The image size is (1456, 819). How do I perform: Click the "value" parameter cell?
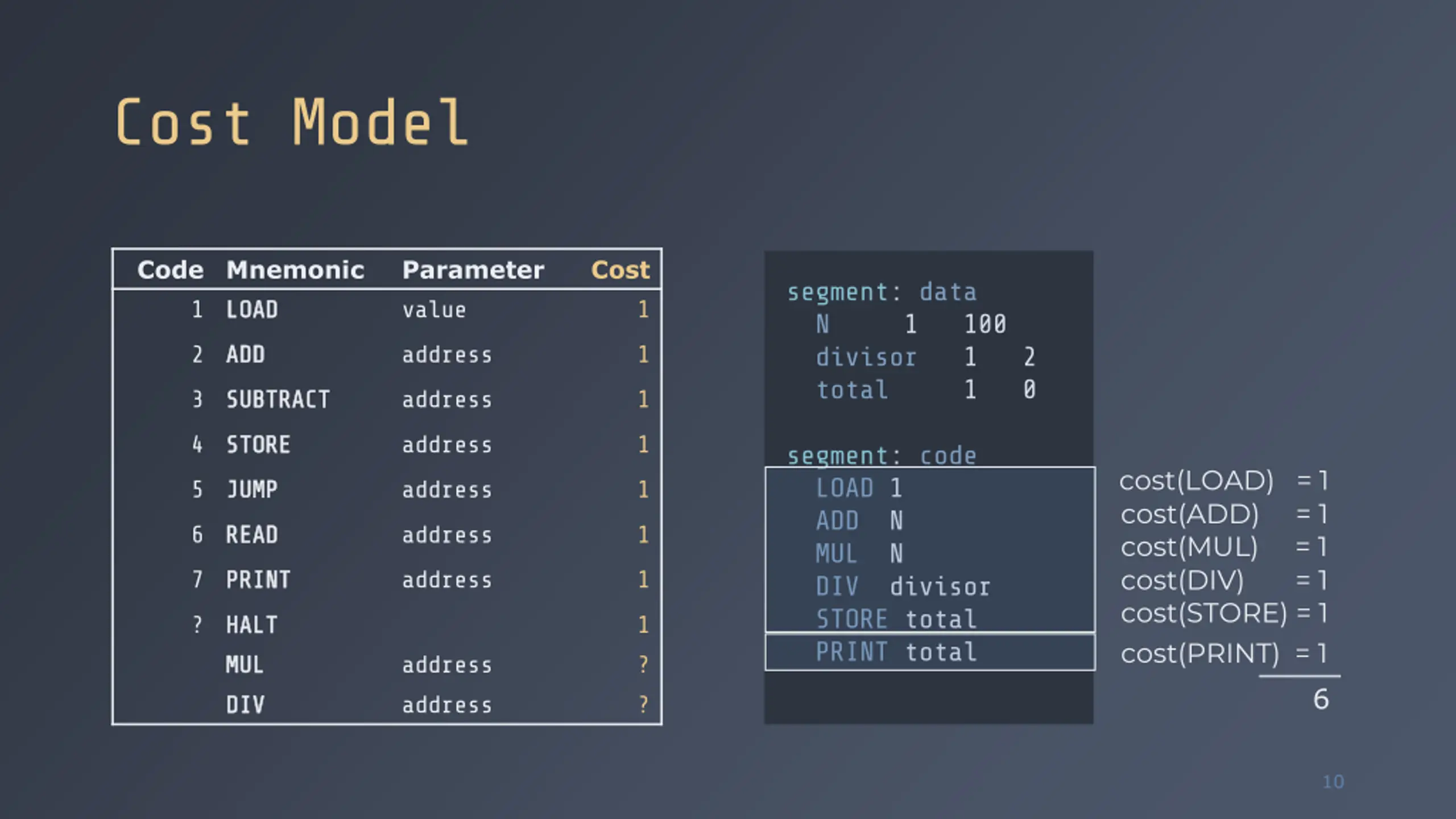click(434, 310)
